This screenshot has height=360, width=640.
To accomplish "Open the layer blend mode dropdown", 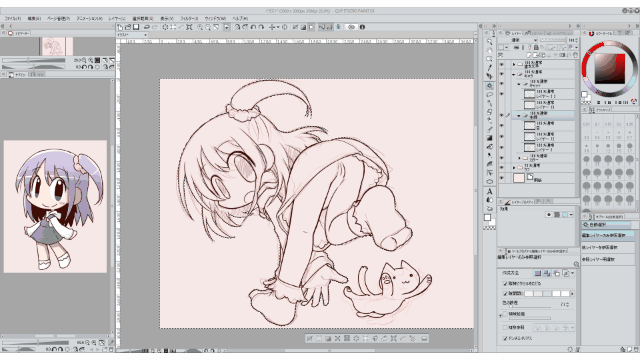I will coord(517,40).
